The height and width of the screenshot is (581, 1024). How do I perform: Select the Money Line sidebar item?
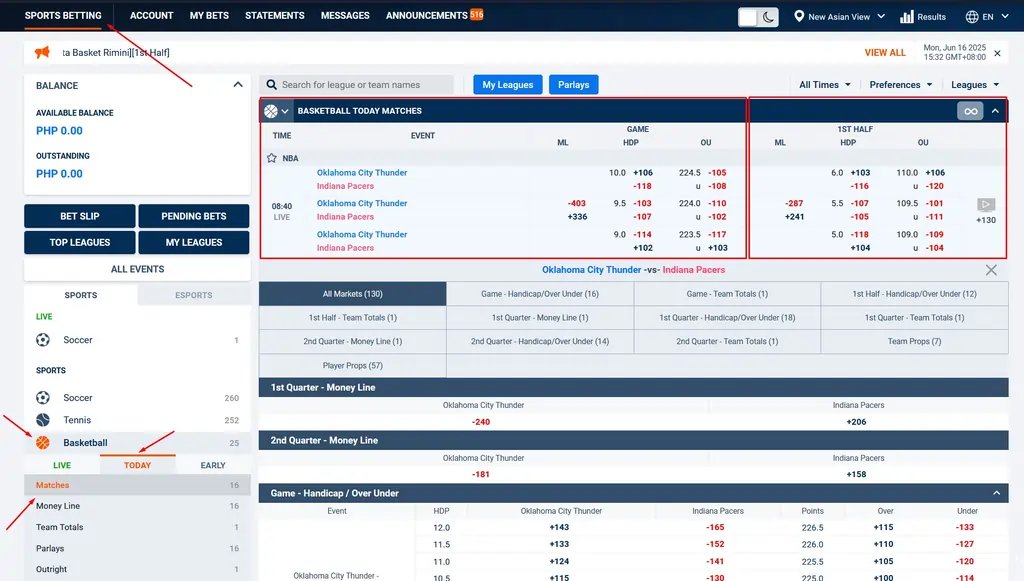137,506
